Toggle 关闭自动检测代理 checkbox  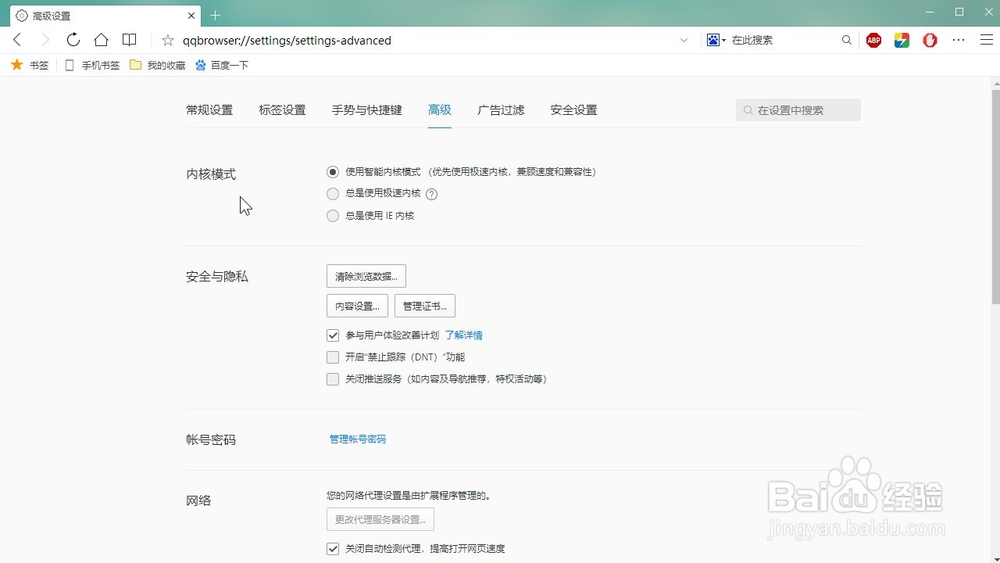pos(332,548)
